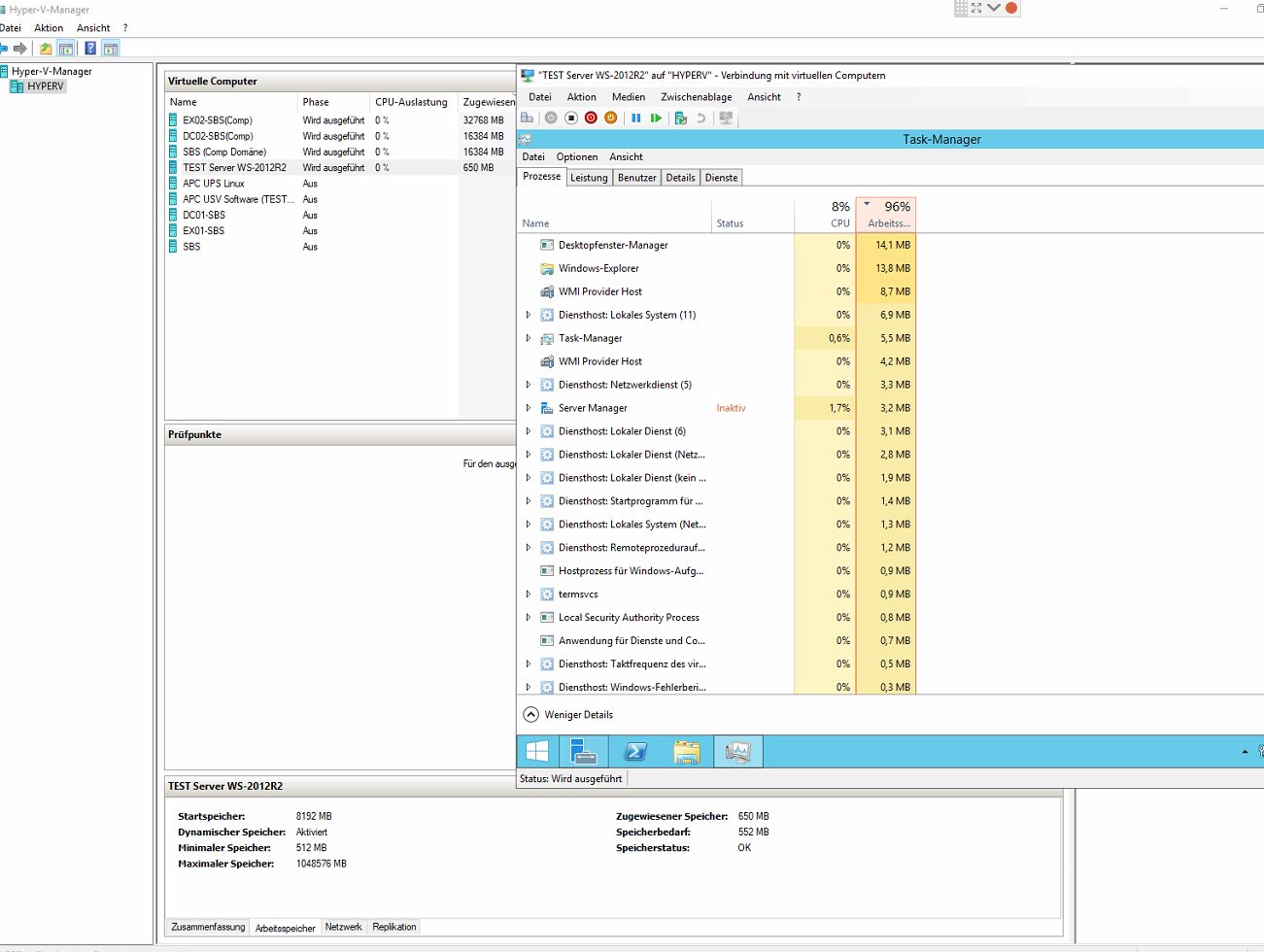Pause the virtual machine with blue pause icon
The height and width of the screenshot is (952, 1264).
(636, 118)
